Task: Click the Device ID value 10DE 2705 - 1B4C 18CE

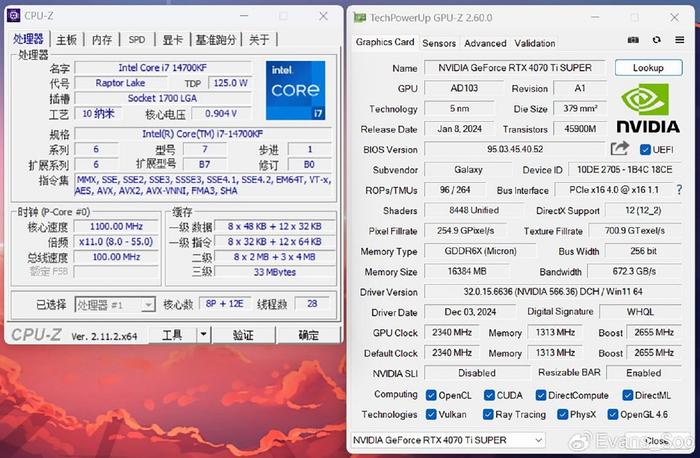Action: point(625,170)
